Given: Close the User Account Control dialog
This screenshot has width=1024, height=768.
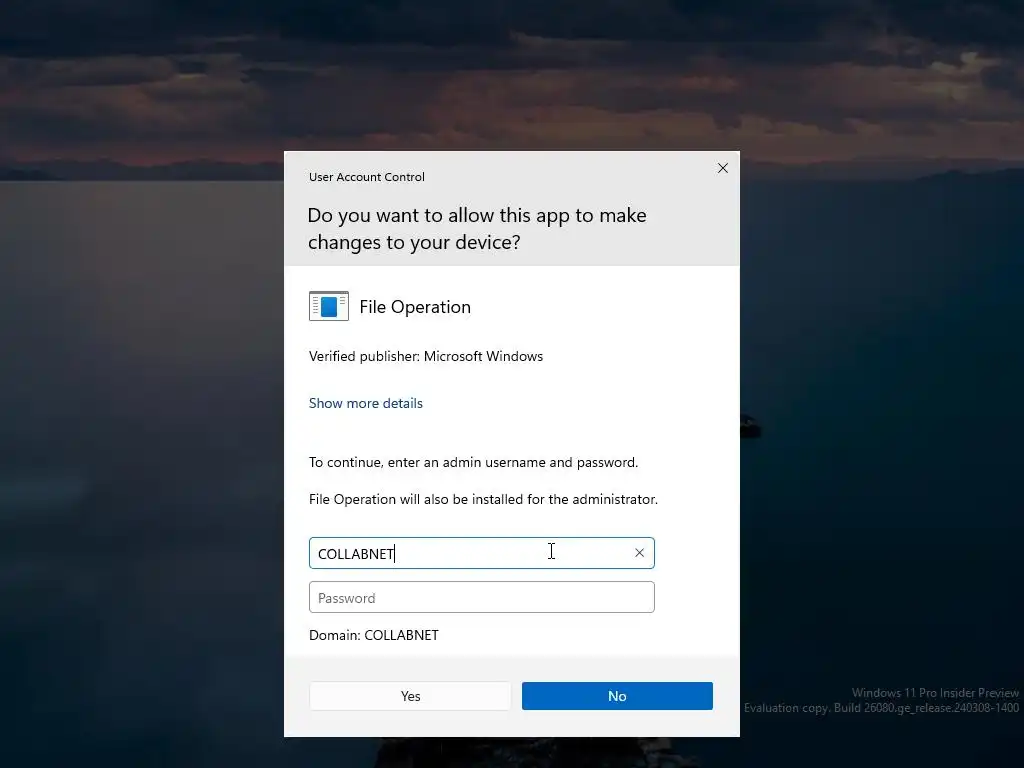Looking at the screenshot, I should (x=722, y=168).
